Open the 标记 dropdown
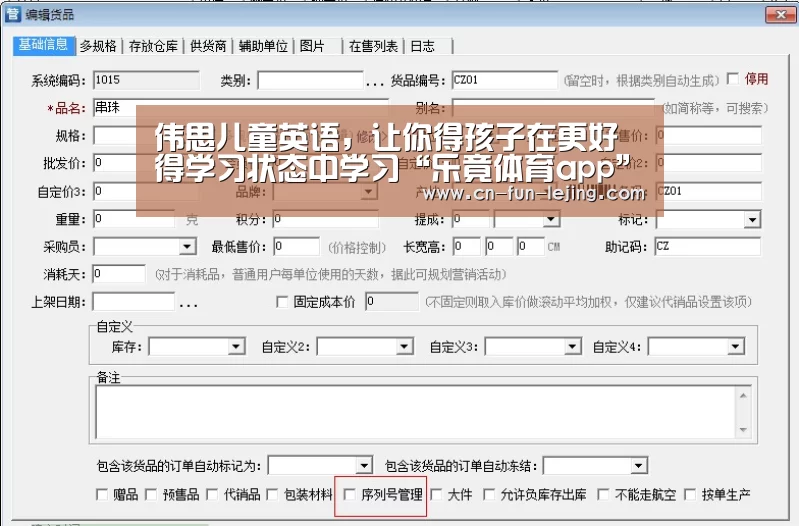 tap(752, 220)
